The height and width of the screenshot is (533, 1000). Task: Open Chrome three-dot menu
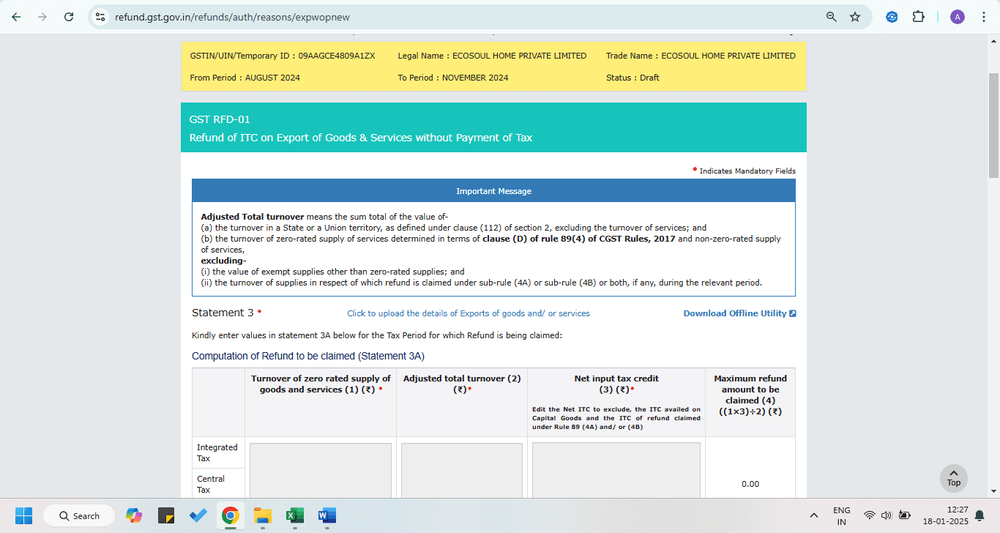click(x=983, y=17)
